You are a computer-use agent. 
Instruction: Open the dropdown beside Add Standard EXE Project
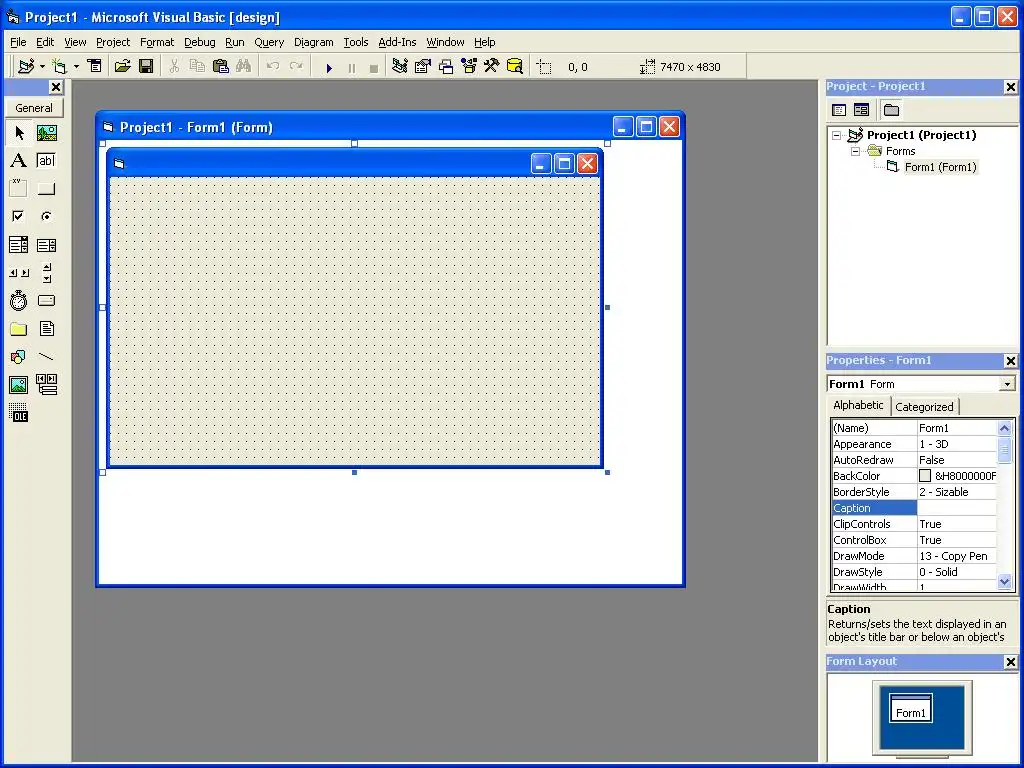42,67
